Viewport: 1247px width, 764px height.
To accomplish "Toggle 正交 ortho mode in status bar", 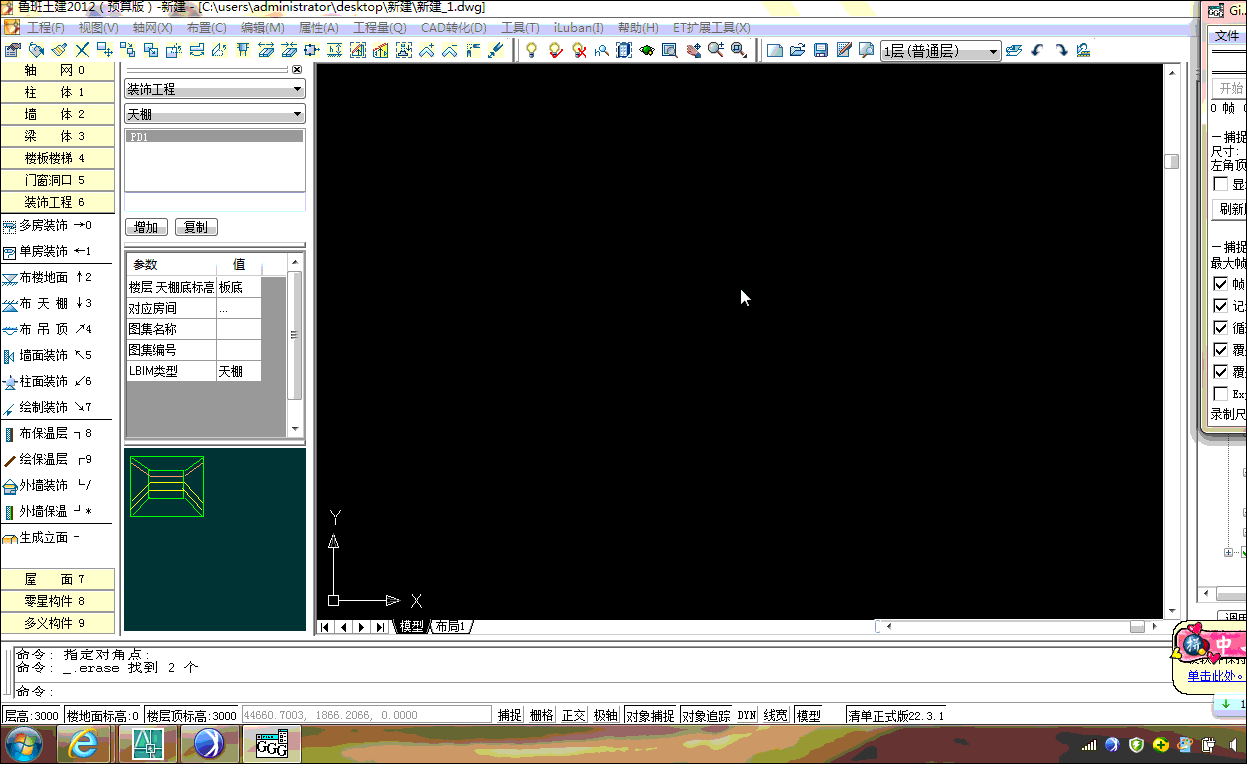I will (x=573, y=715).
